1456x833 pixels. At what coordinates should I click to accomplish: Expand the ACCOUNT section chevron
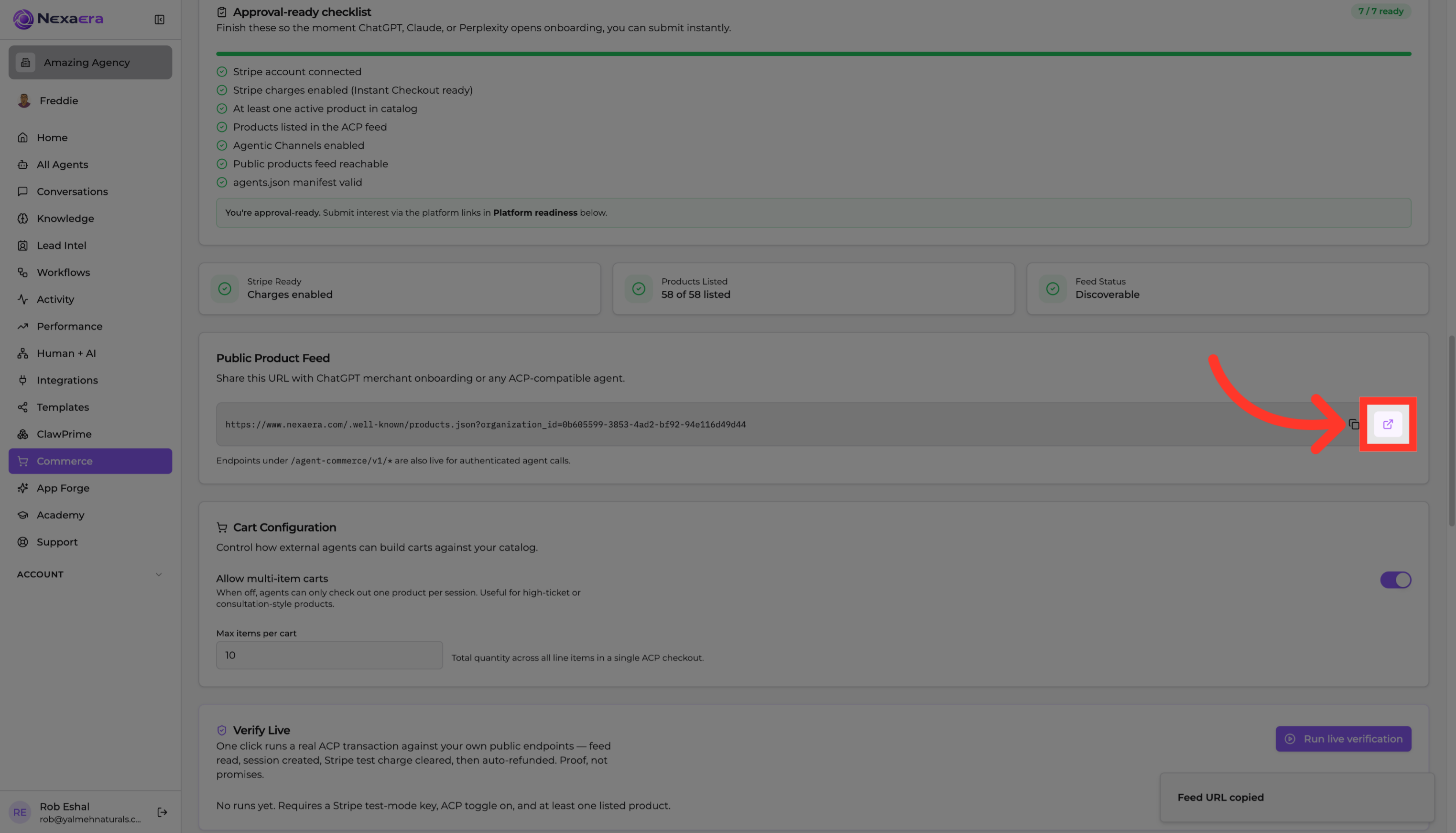pyautogui.click(x=159, y=574)
